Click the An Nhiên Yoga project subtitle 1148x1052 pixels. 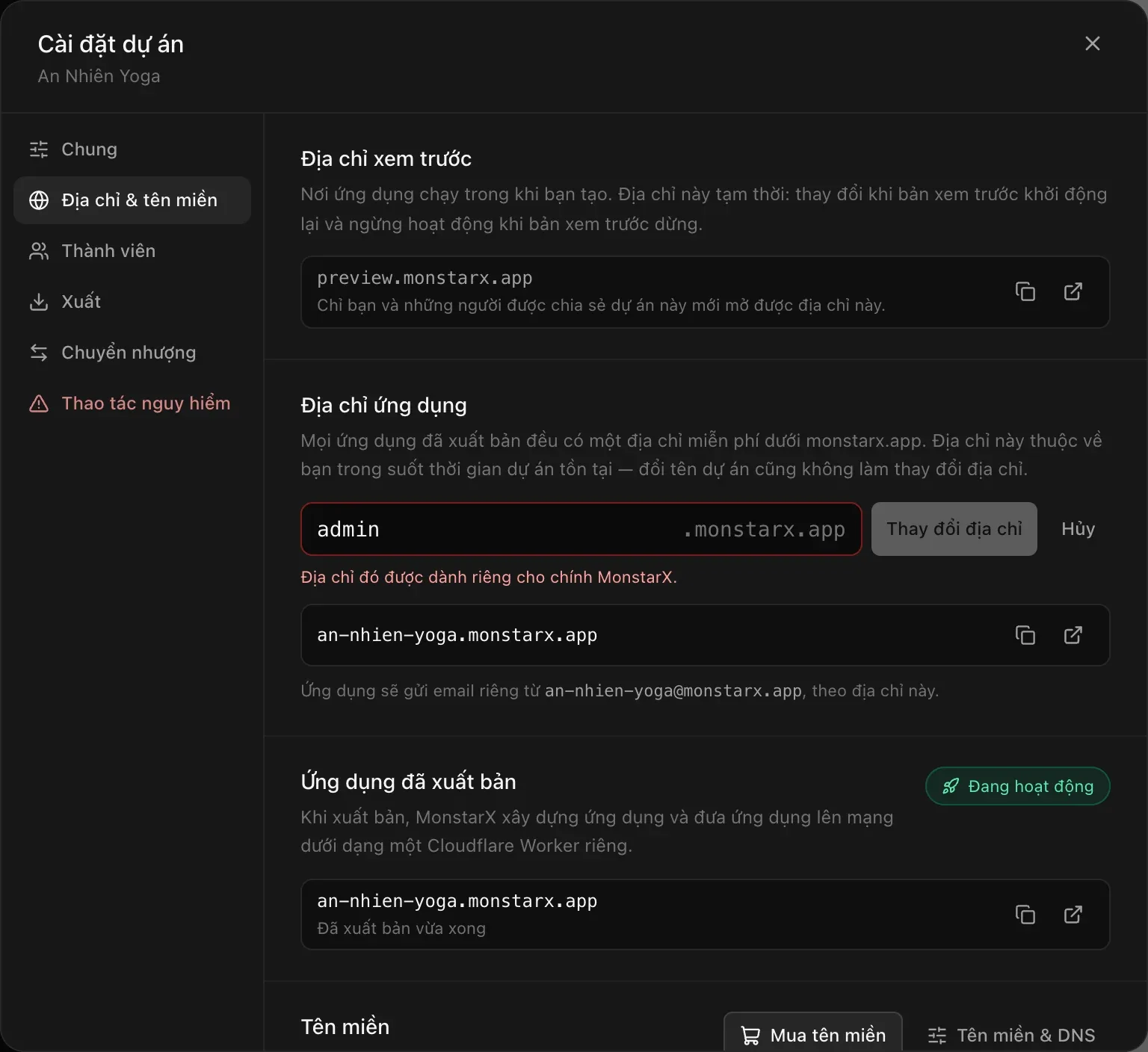99,76
